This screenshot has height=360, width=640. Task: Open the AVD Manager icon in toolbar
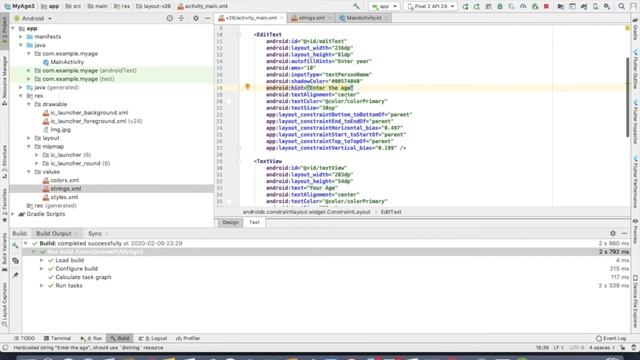coord(596,6)
